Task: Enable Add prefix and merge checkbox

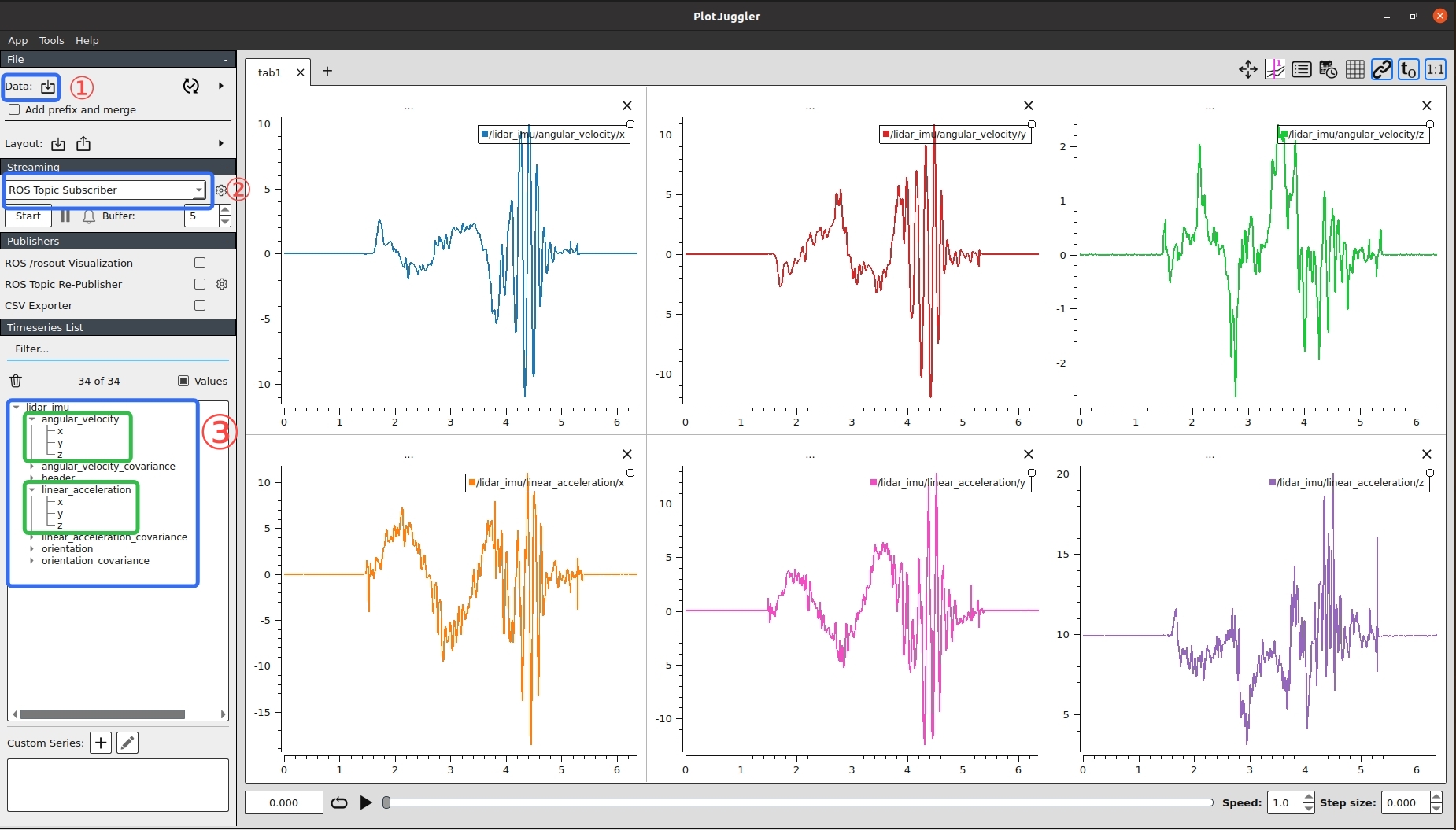Action: coord(14,109)
